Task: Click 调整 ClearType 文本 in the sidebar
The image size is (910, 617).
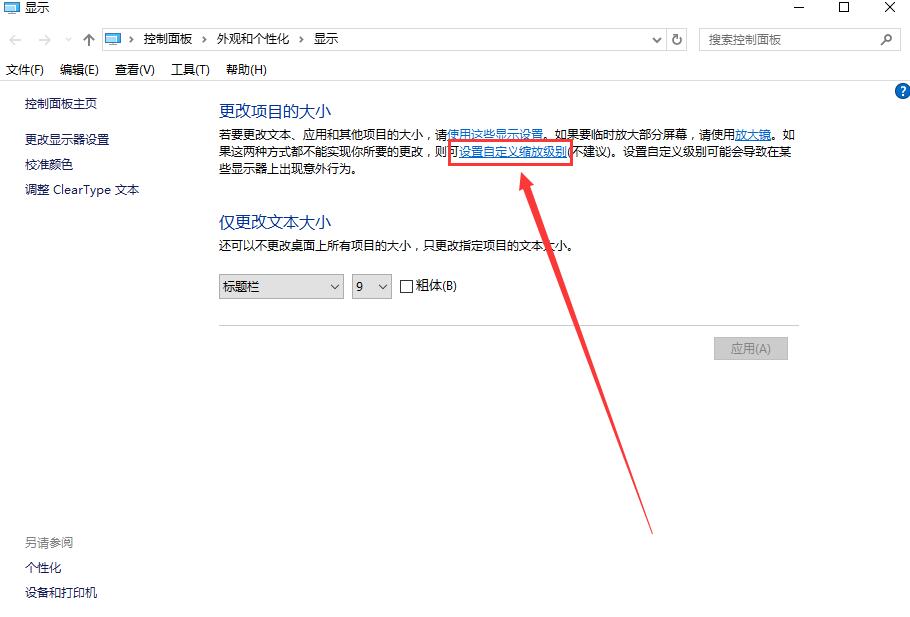Action: pos(80,189)
